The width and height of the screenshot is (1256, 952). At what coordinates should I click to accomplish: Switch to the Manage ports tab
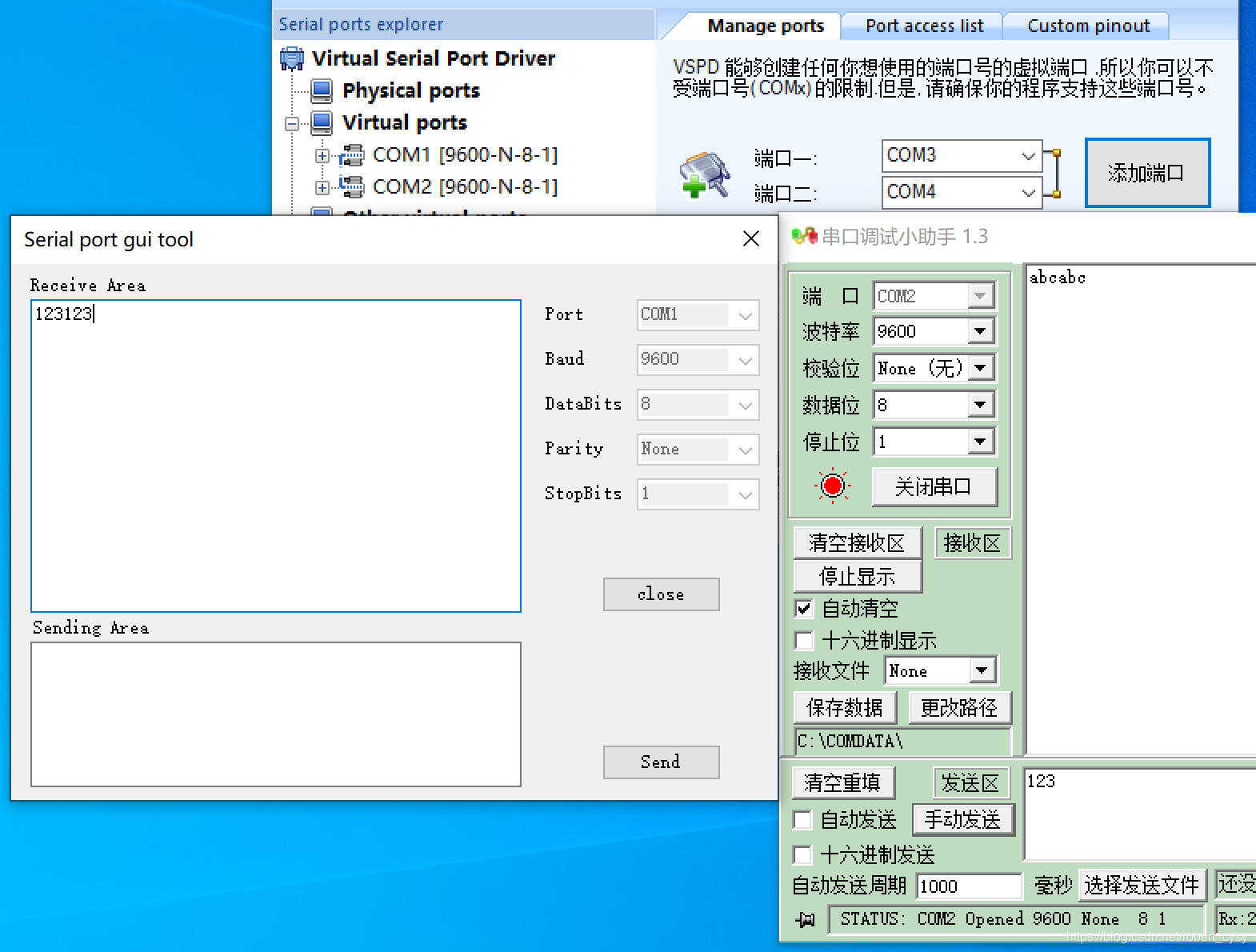point(766,26)
